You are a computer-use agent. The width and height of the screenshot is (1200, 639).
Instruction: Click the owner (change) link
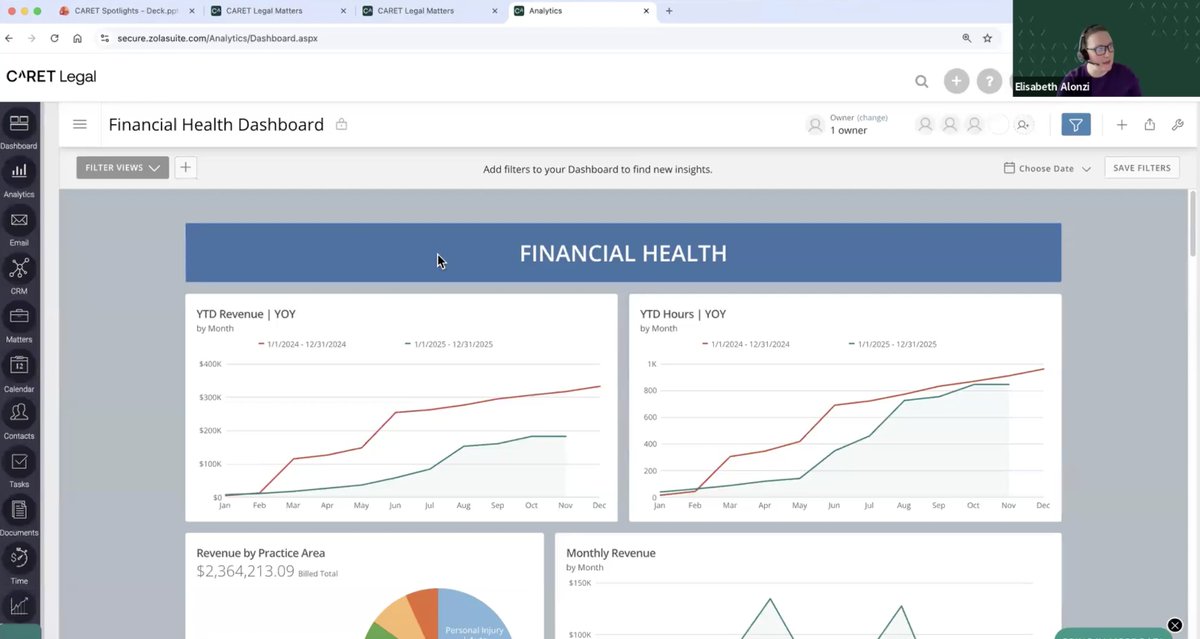click(872, 118)
